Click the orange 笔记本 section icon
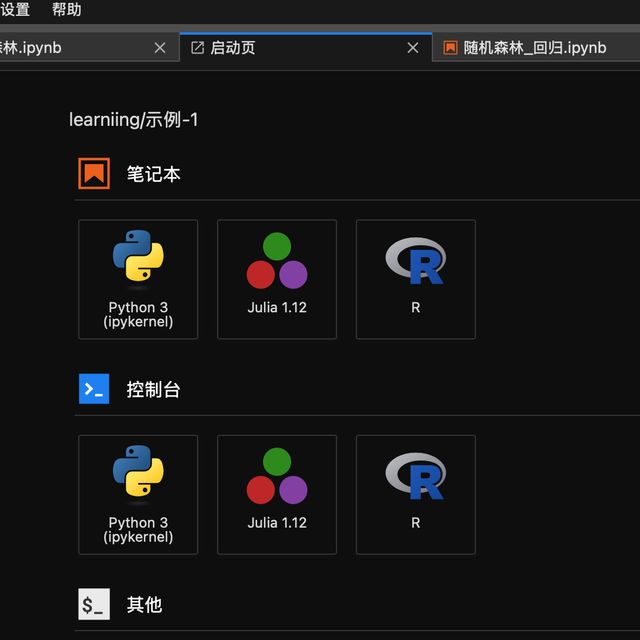Image resolution: width=640 pixels, height=640 pixels. coord(94,173)
